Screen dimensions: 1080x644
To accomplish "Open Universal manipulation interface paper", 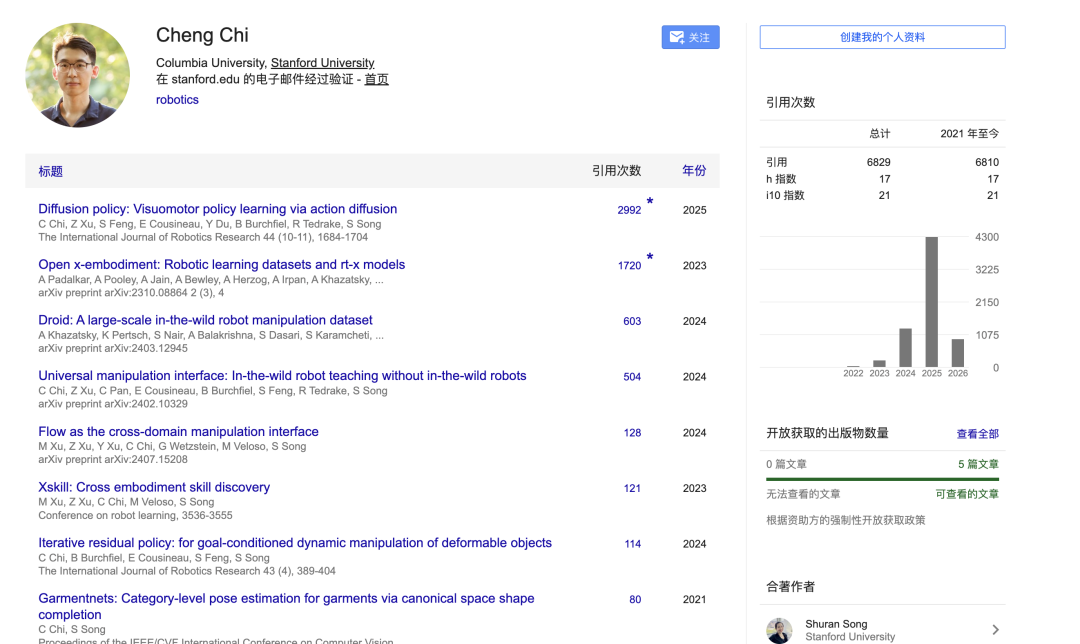I will click(x=282, y=376).
